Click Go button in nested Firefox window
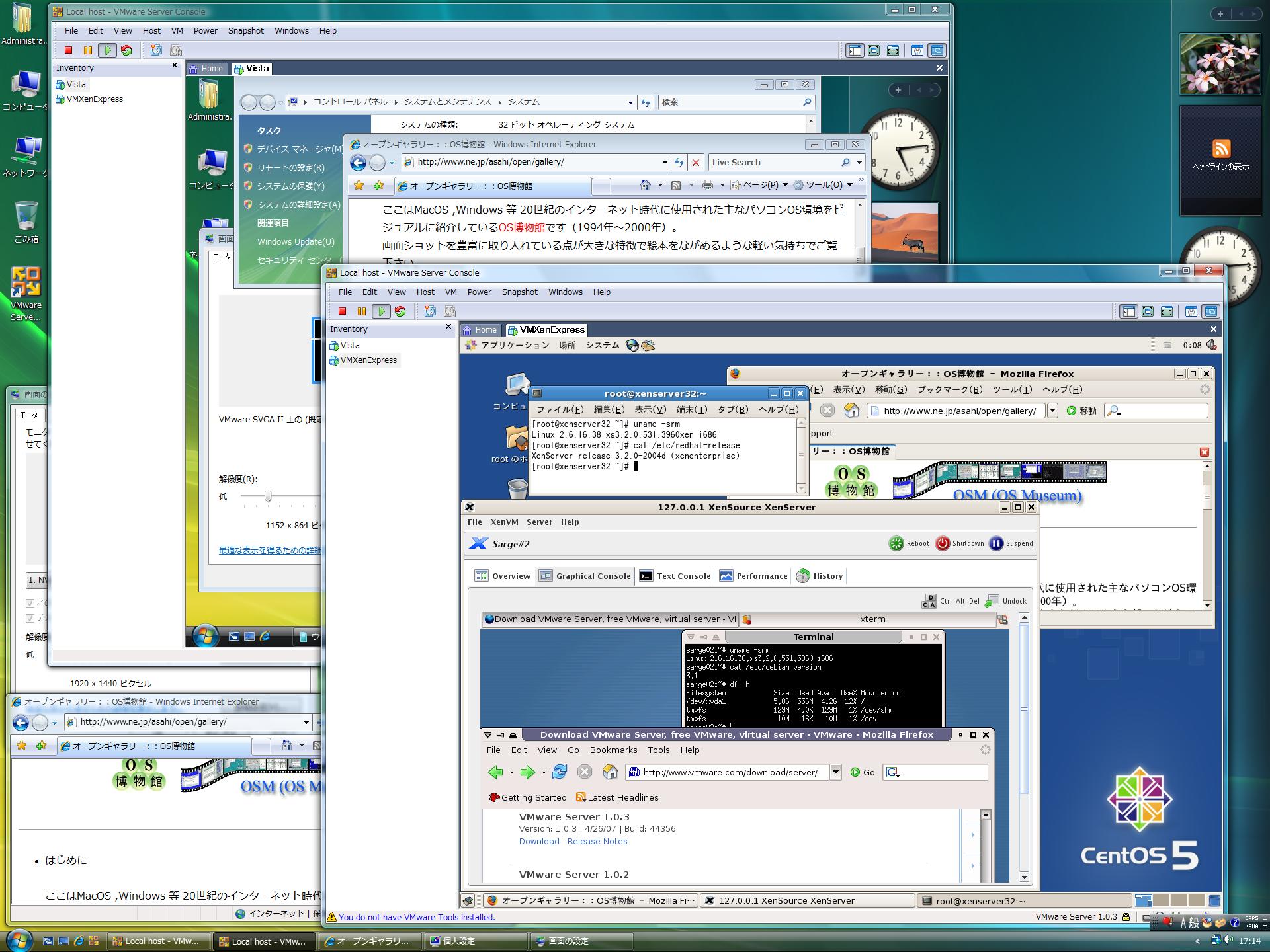1270x952 pixels. click(x=863, y=772)
